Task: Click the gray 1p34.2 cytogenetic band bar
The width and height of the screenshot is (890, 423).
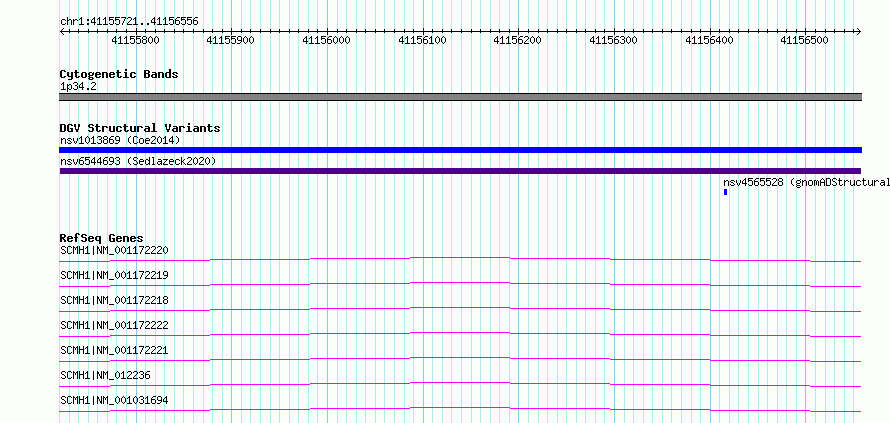Action: pos(461,97)
